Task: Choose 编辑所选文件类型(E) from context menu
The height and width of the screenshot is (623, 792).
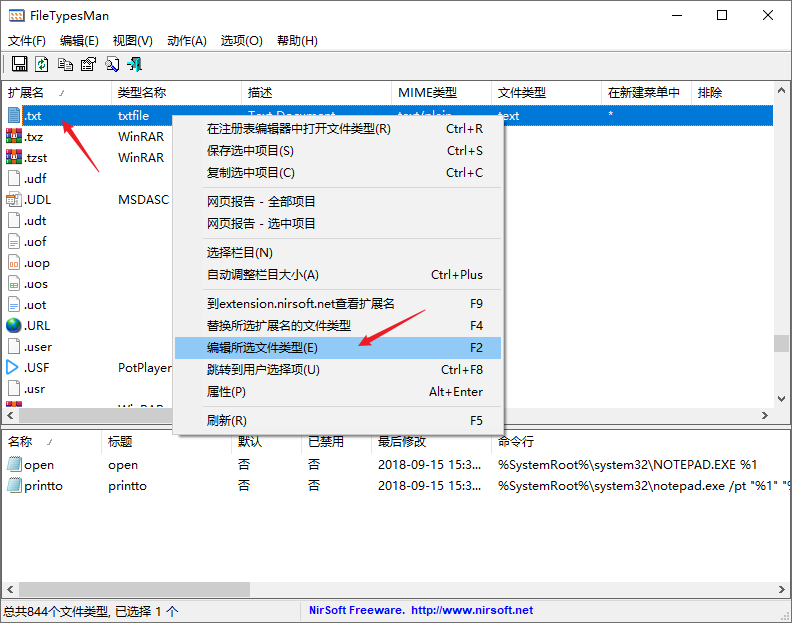Action: 262,348
